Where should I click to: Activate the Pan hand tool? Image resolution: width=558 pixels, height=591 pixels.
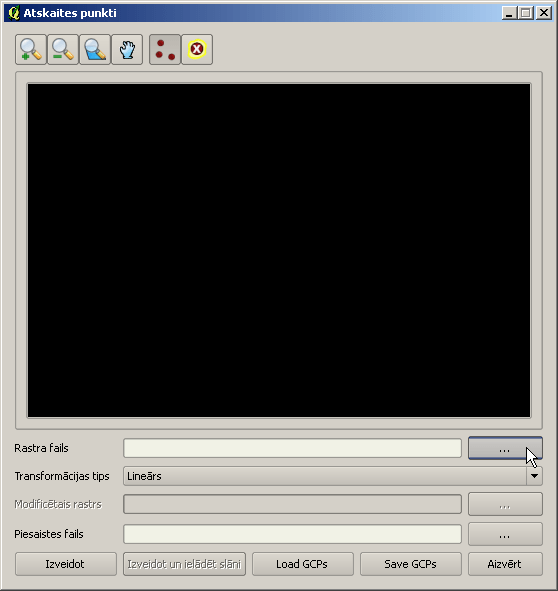coord(127,50)
